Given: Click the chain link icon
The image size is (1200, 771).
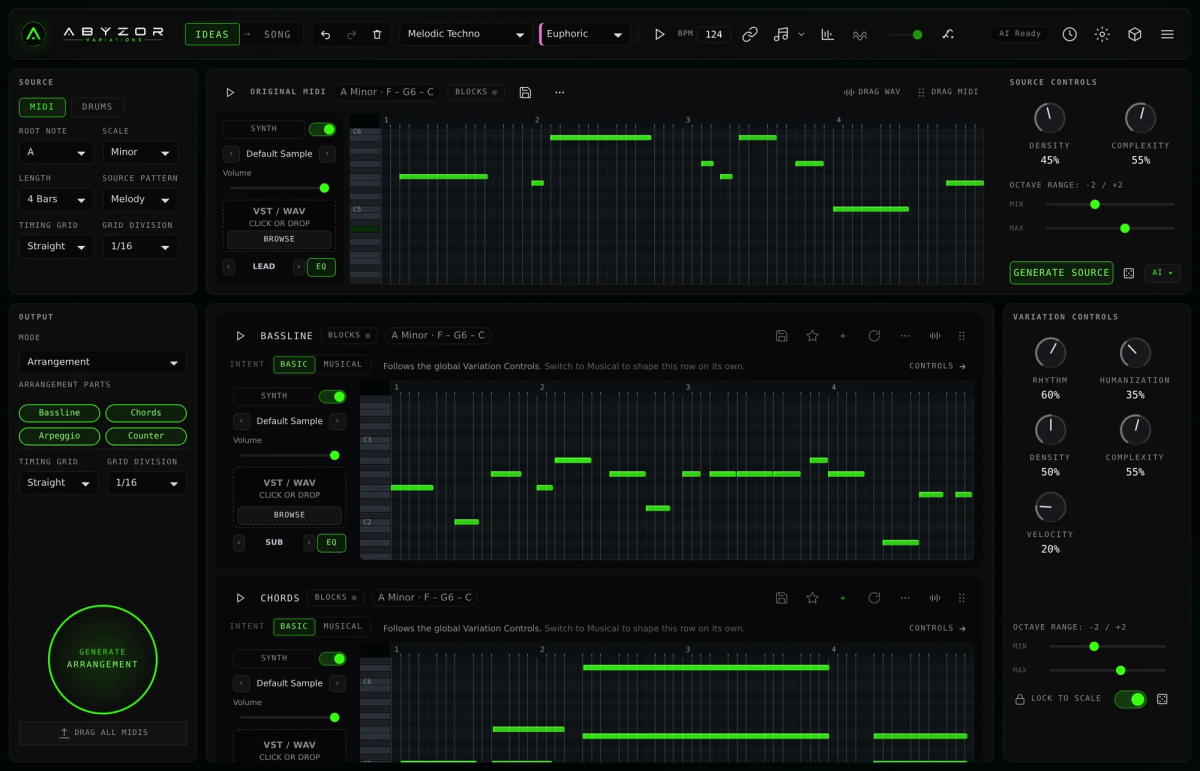Looking at the screenshot, I should click(750, 34).
